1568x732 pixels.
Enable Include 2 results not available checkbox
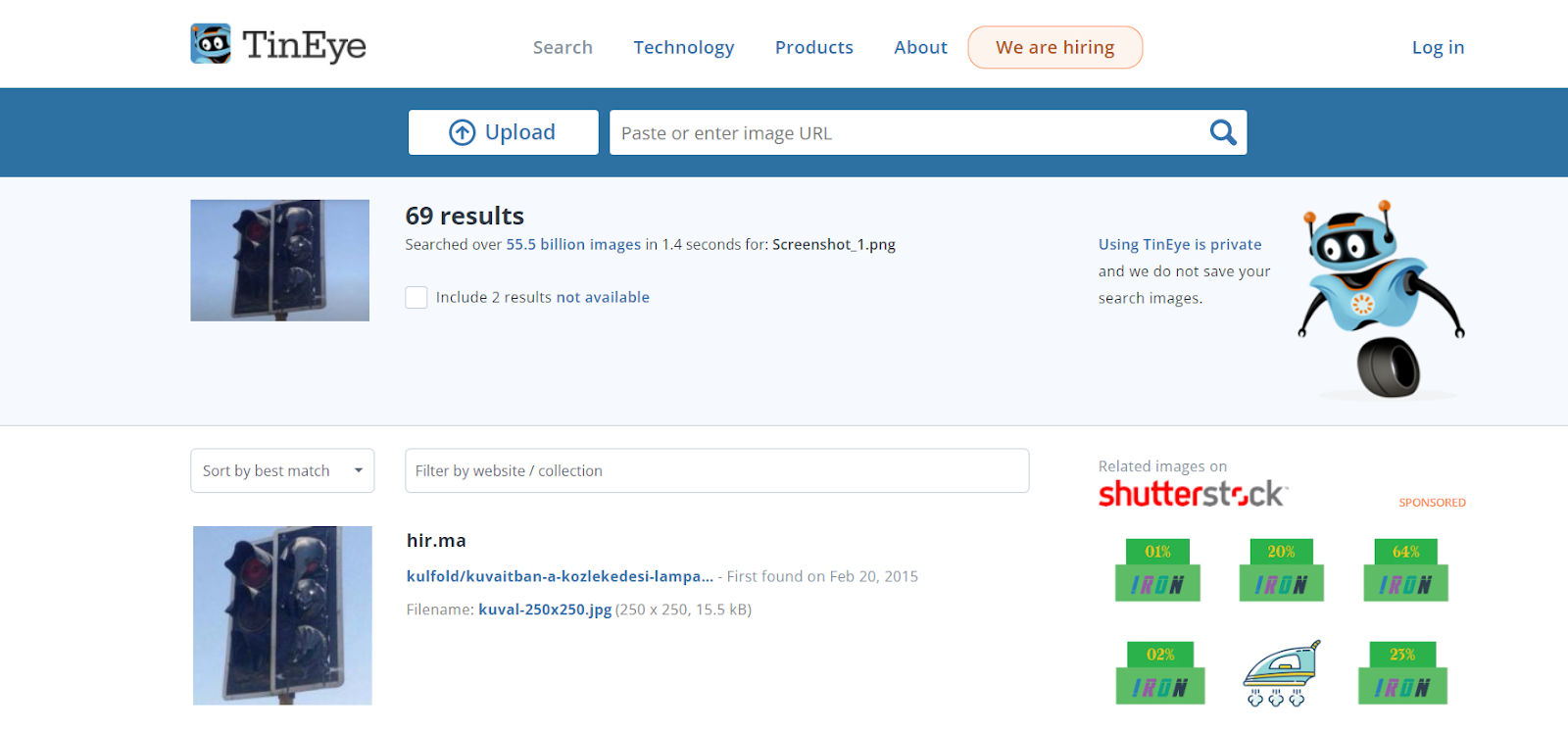pos(416,297)
